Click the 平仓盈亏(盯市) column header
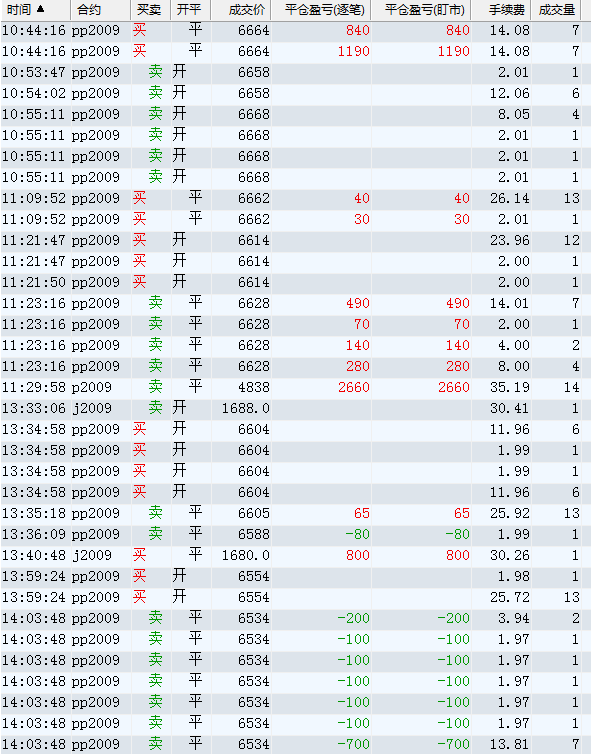 pyautogui.click(x=421, y=10)
